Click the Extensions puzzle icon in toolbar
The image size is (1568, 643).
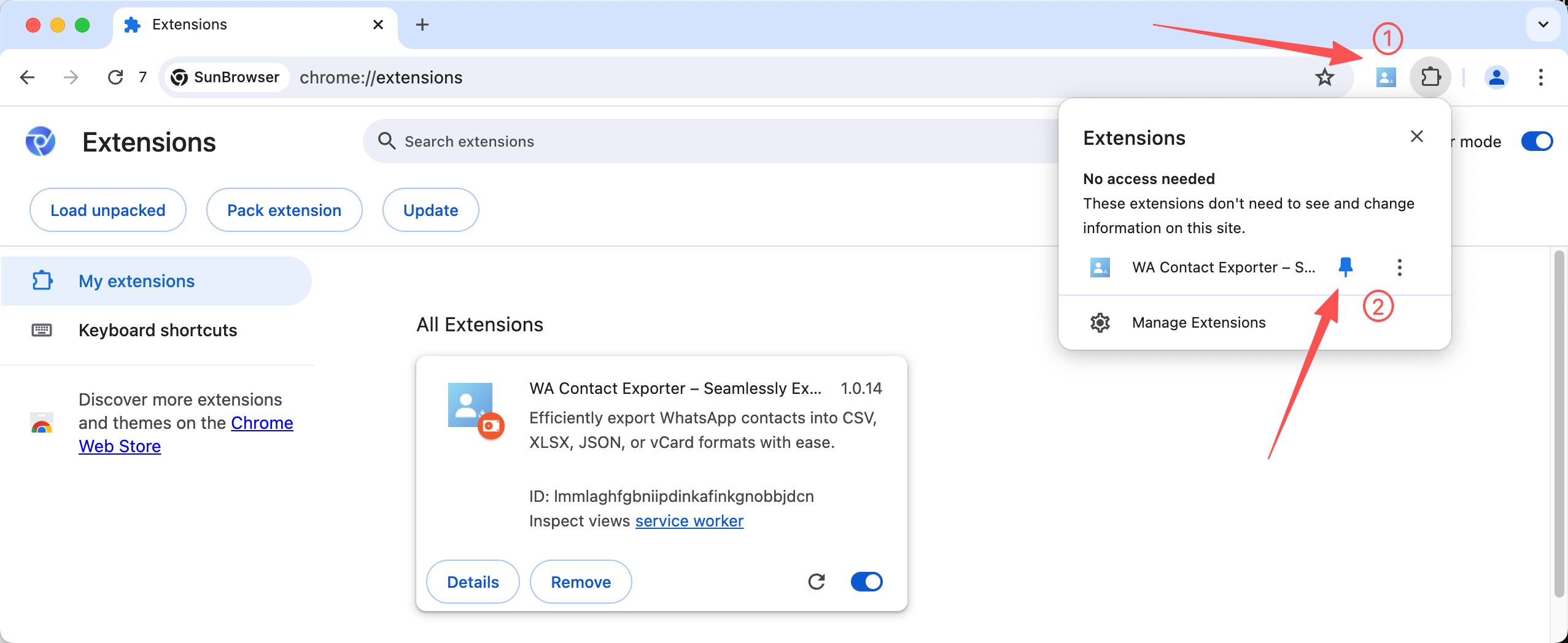1430,77
